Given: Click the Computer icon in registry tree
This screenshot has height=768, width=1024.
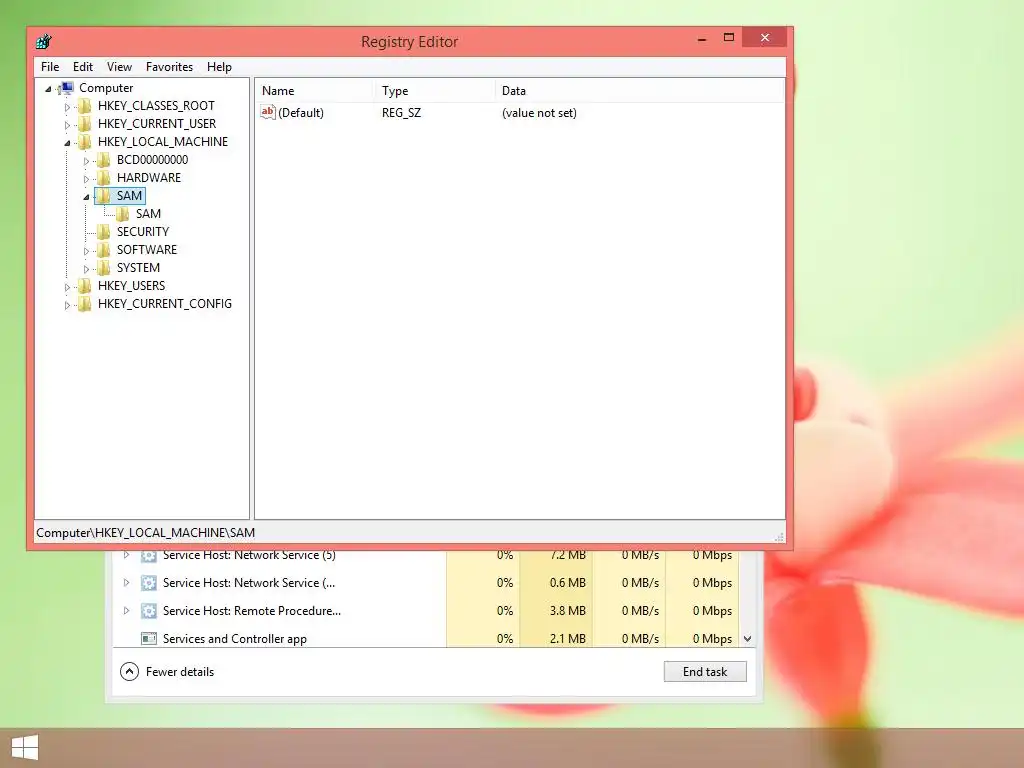Looking at the screenshot, I should (x=66, y=88).
